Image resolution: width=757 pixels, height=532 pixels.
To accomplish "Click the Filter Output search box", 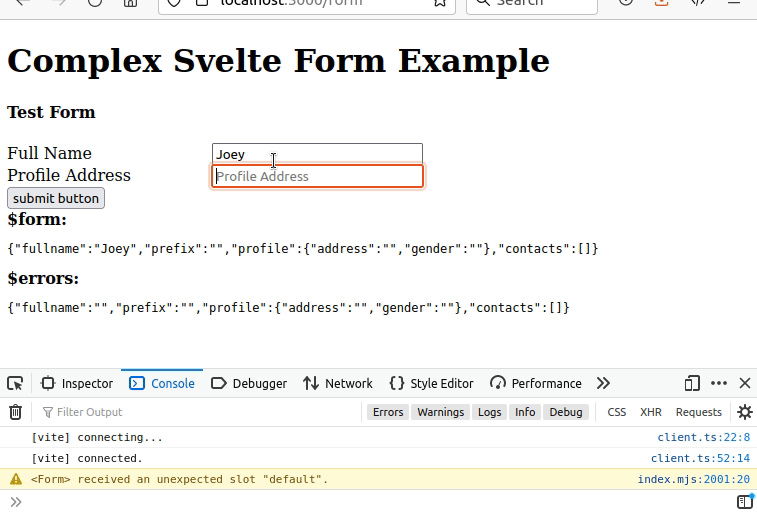I will click(x=198, y=412).
